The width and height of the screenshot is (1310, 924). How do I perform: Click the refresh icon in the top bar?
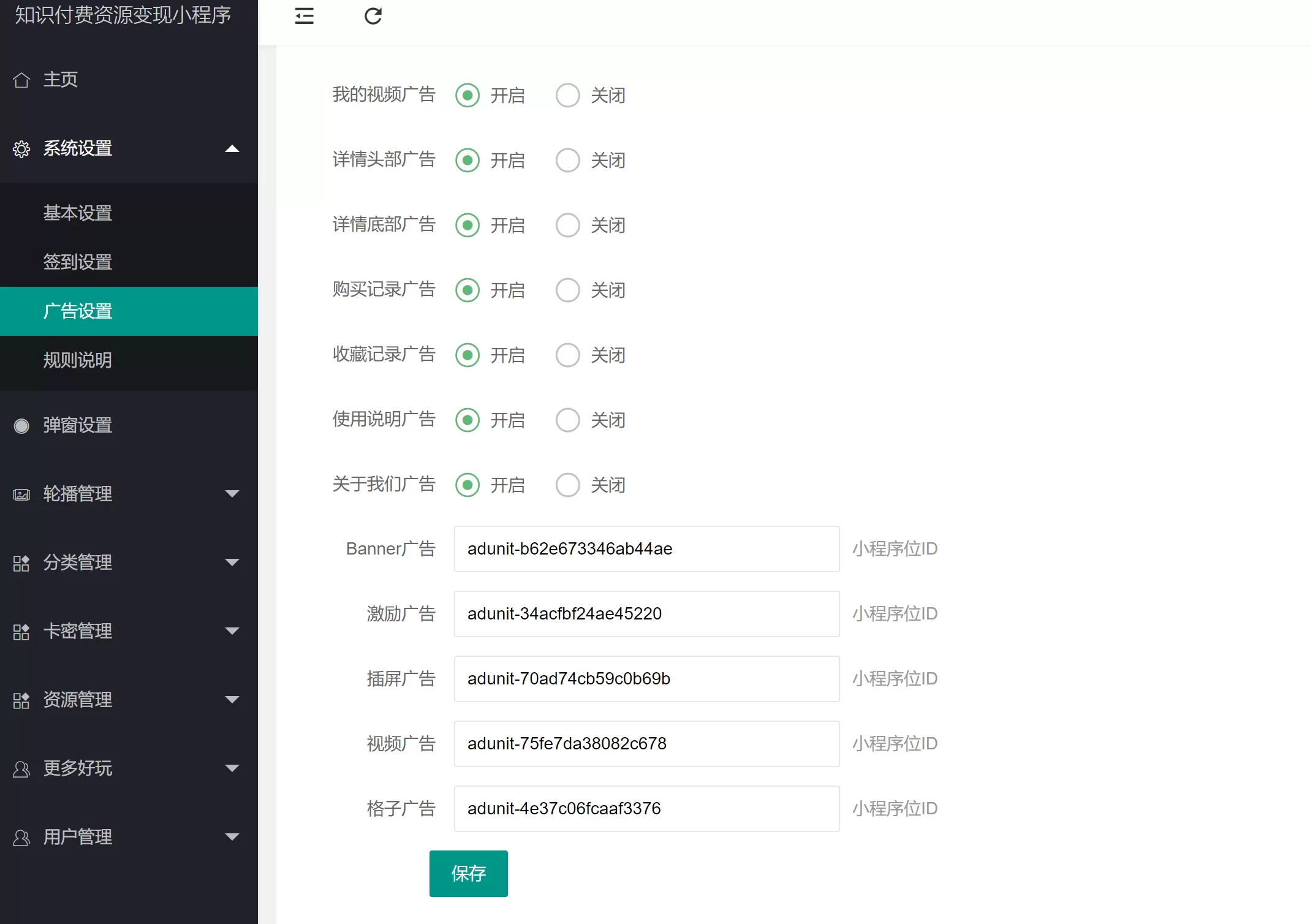point(373,16)
